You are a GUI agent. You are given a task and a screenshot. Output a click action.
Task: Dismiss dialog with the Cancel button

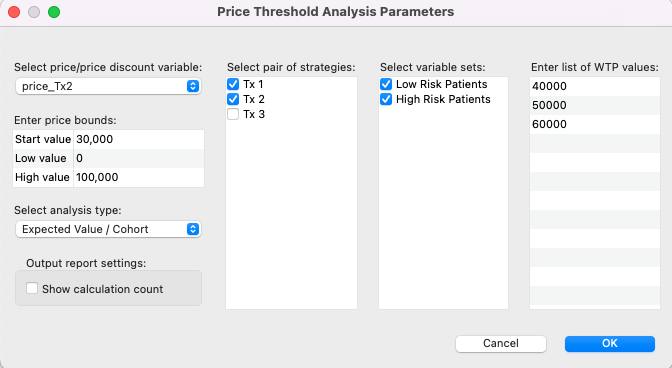point(501,344)
